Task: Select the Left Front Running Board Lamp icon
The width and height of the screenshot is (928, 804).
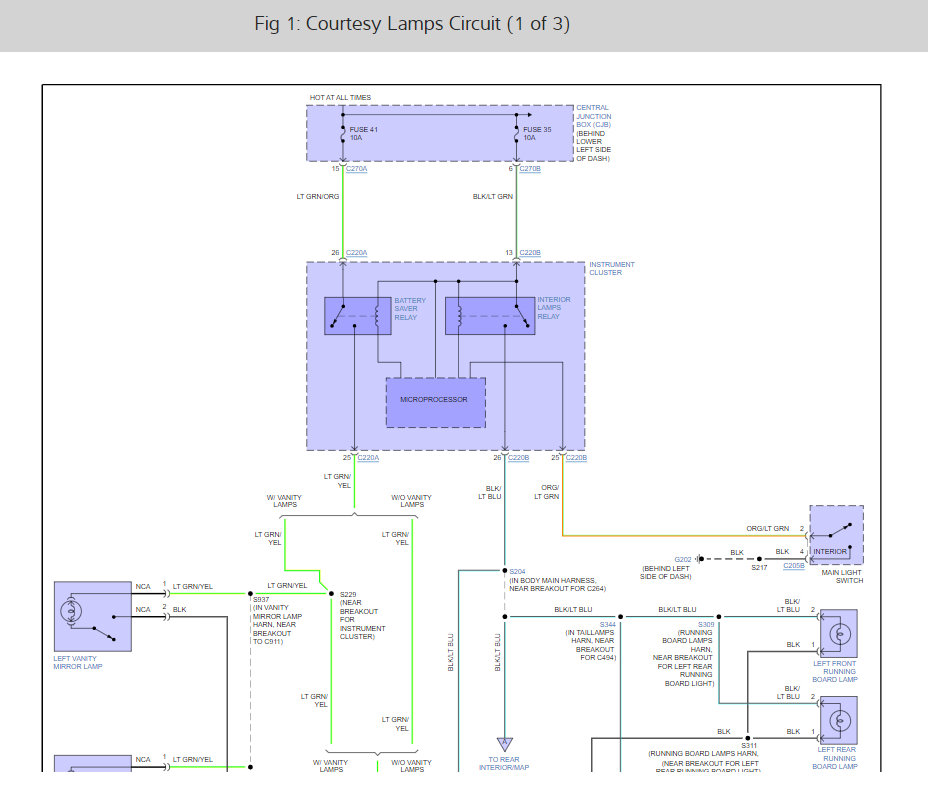Action: click(839, 633)
